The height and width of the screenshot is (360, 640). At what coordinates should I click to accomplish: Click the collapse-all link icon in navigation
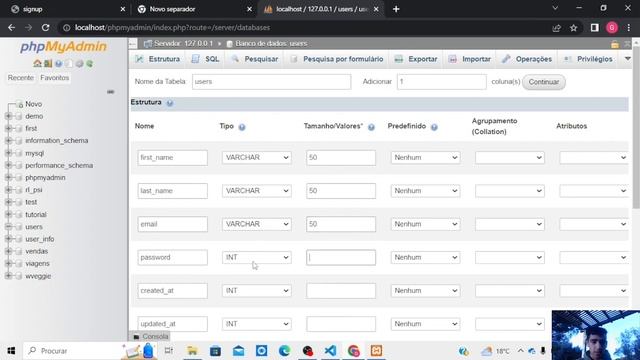[x=111, y=92]
